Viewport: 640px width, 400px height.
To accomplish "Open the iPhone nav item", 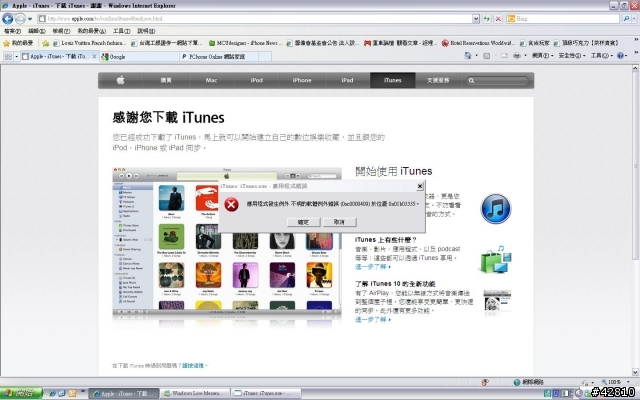I will pyautogui.click(x=302, y=80).
